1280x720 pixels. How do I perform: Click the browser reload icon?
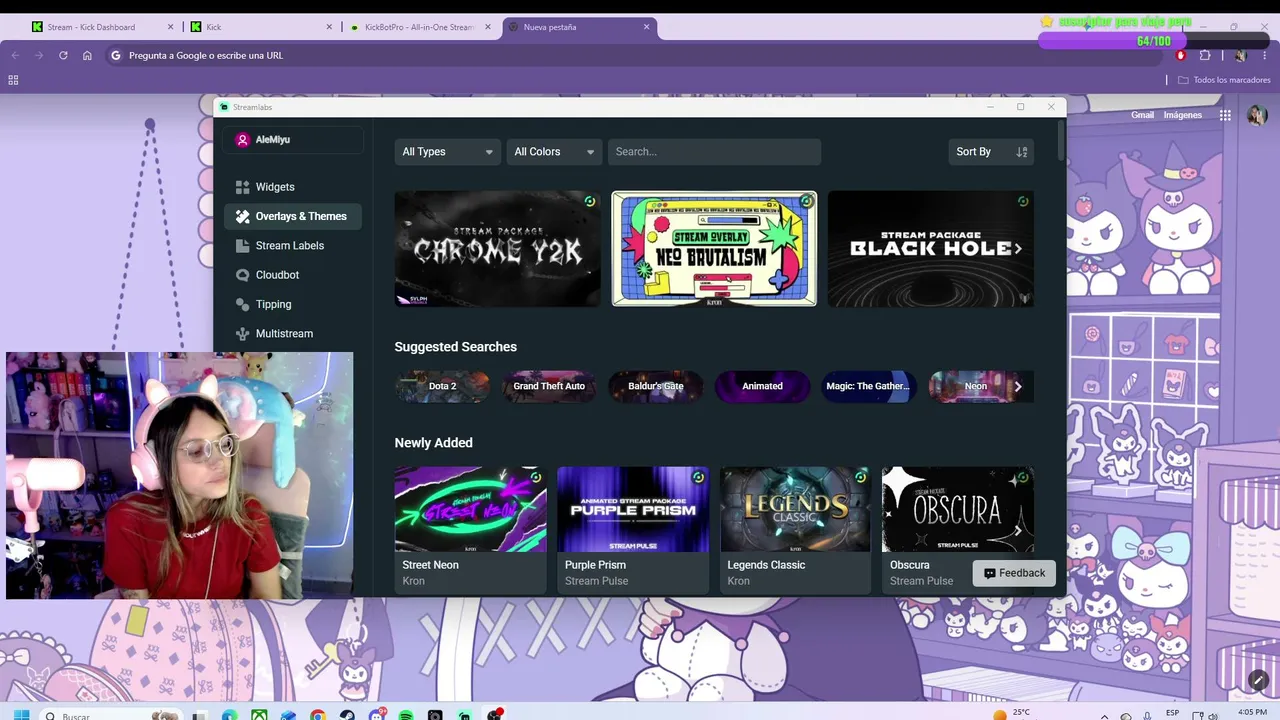(x=63, y=55)
